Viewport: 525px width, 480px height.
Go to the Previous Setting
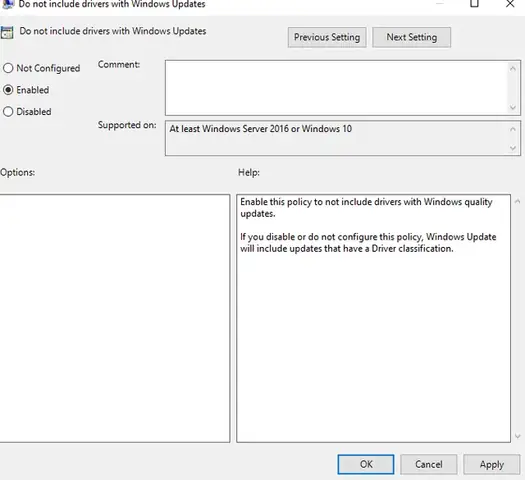tap(327, 37)
